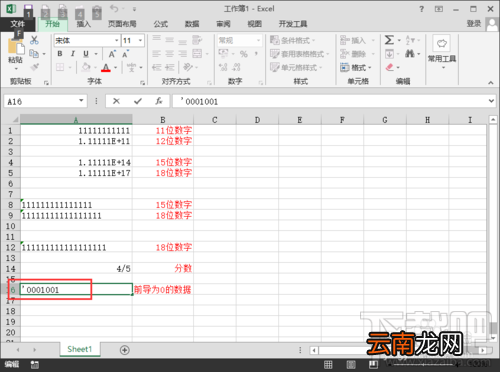The width and height of the screenshot is (500, 372).
Task: Switch to 插入 ribbon tab
Action: pyautogui.click(x=83, y=24)
